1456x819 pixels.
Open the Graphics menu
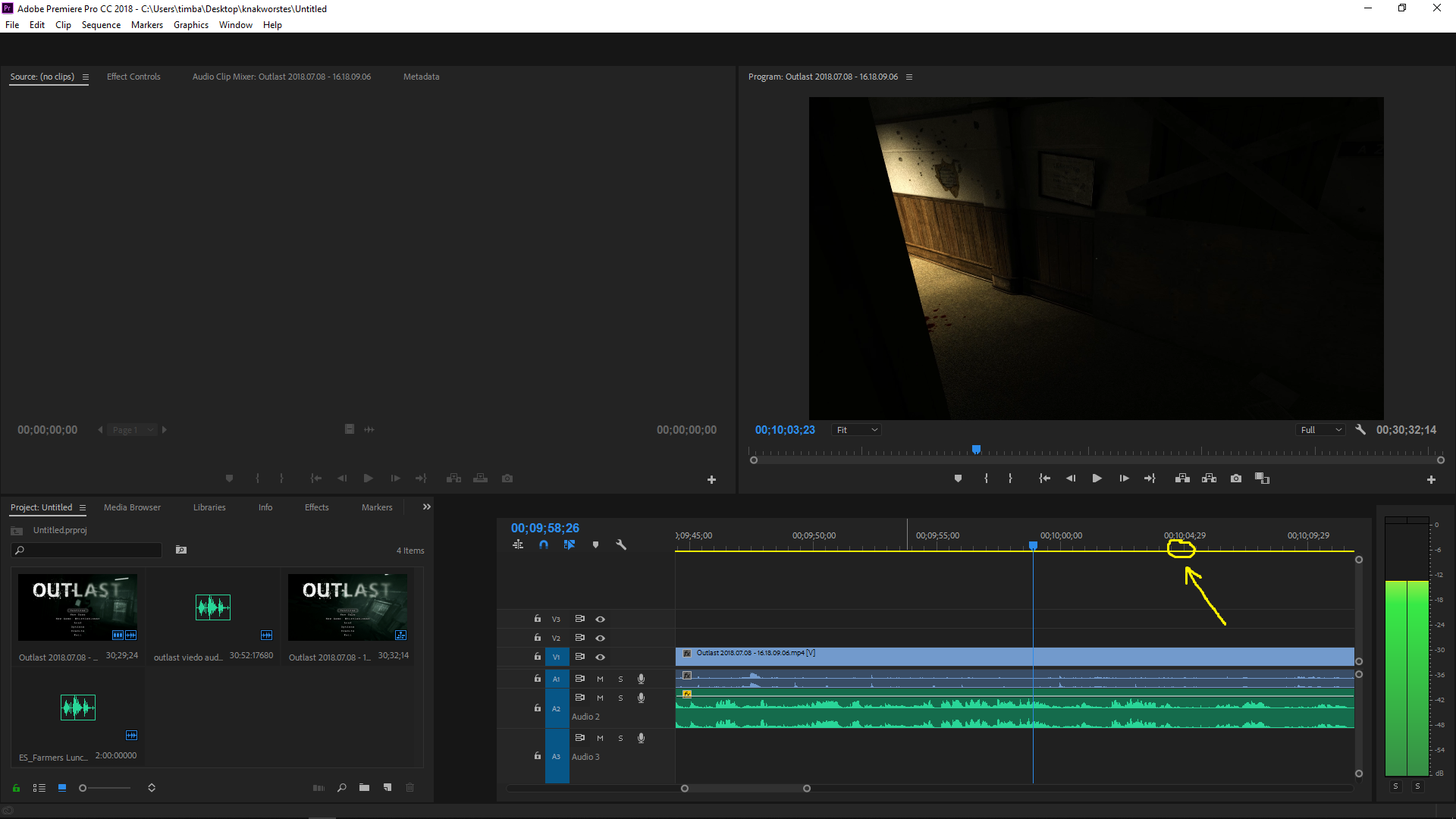click(x=190, y=25)
